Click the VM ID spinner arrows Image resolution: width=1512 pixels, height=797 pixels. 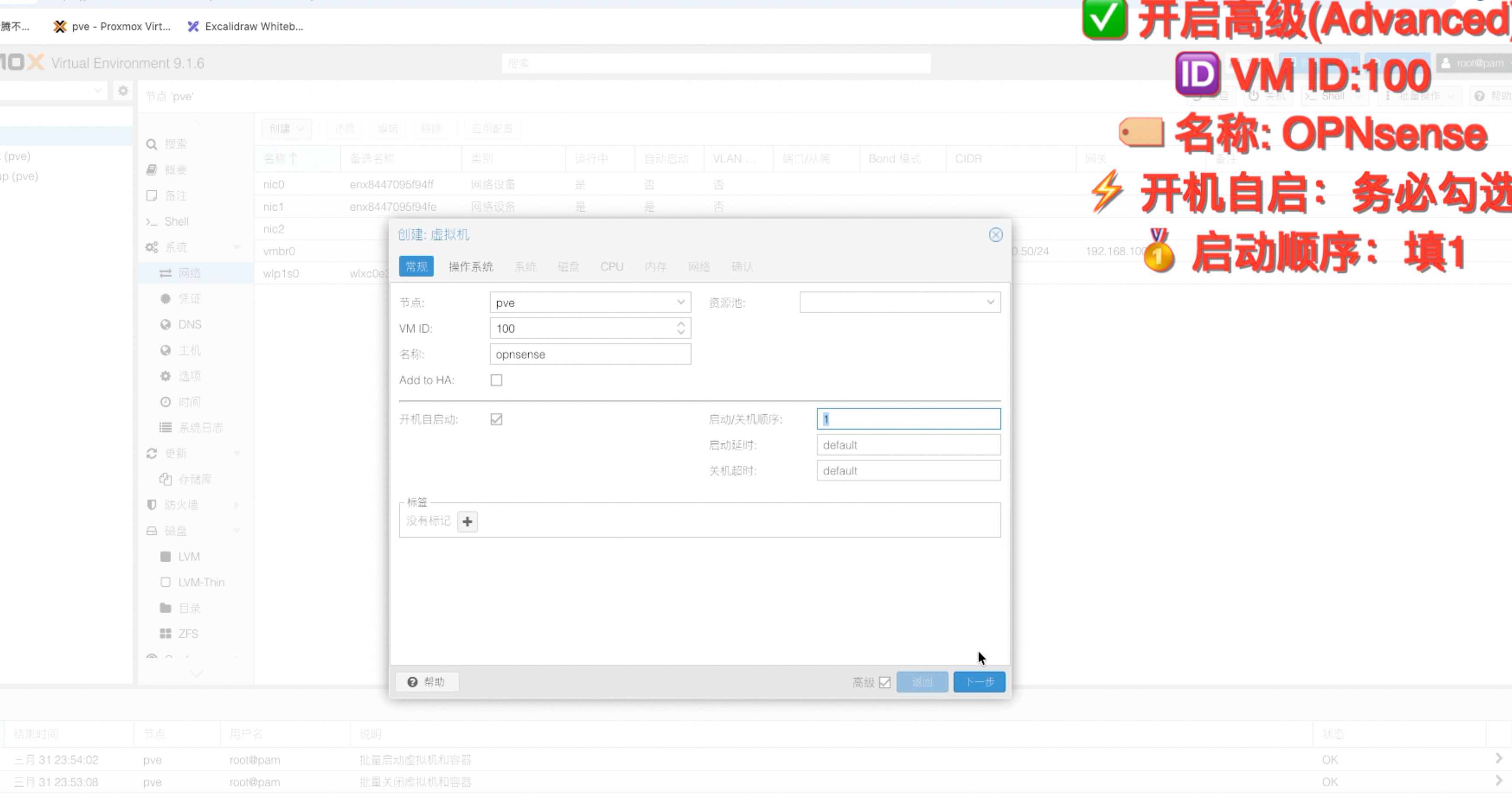pyautogui.click(x=681, y=328)
